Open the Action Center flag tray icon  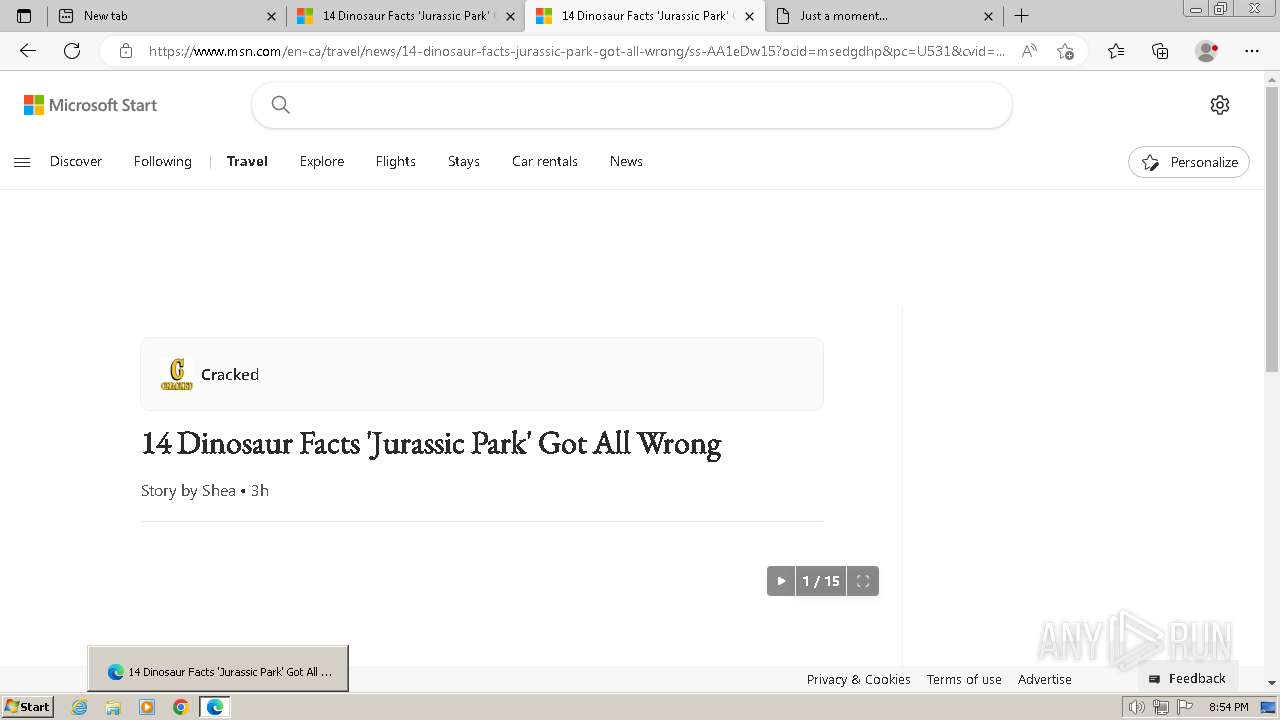[1185, 707]
